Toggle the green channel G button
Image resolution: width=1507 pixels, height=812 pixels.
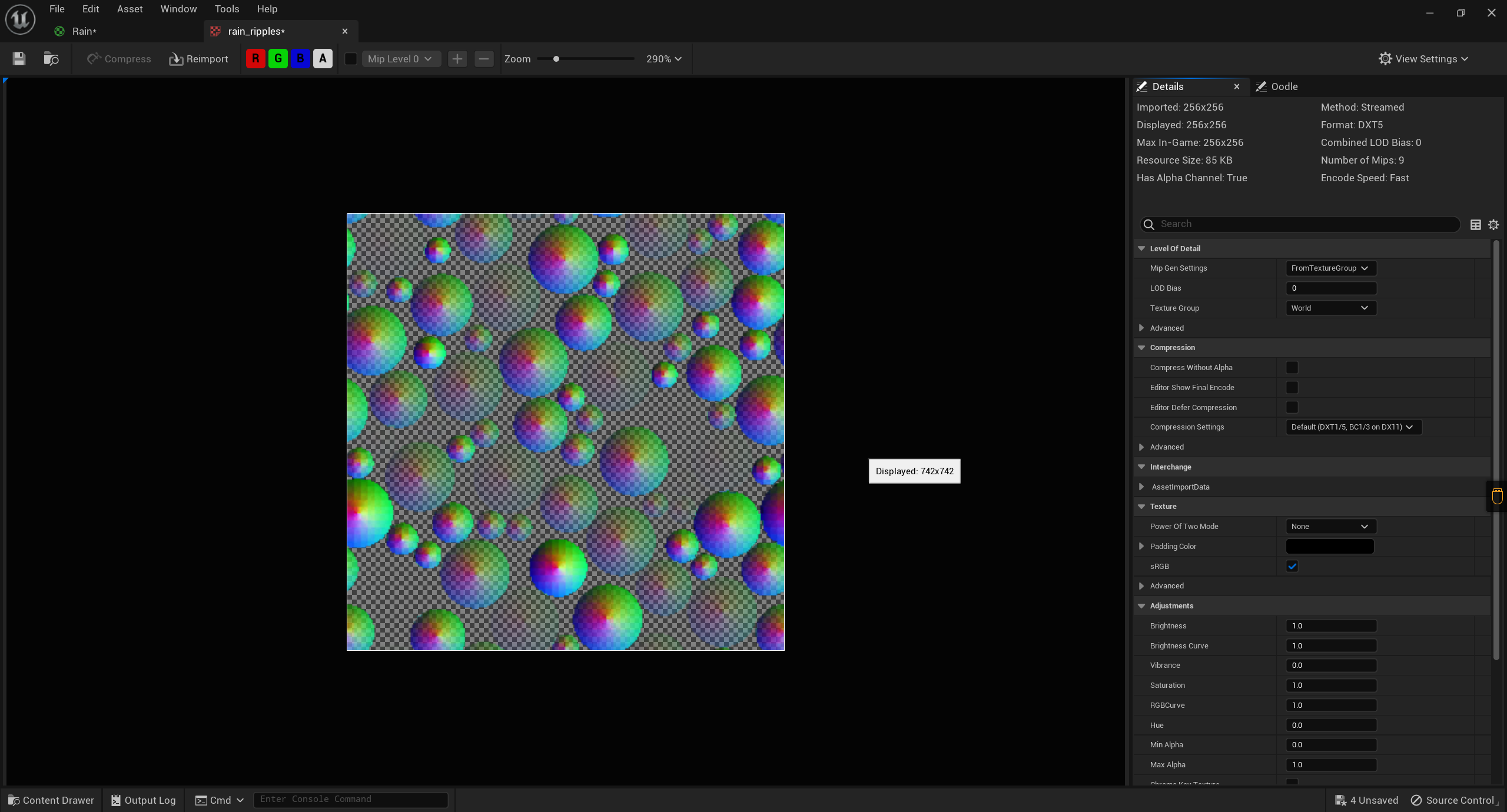click(x=278, y=59)
